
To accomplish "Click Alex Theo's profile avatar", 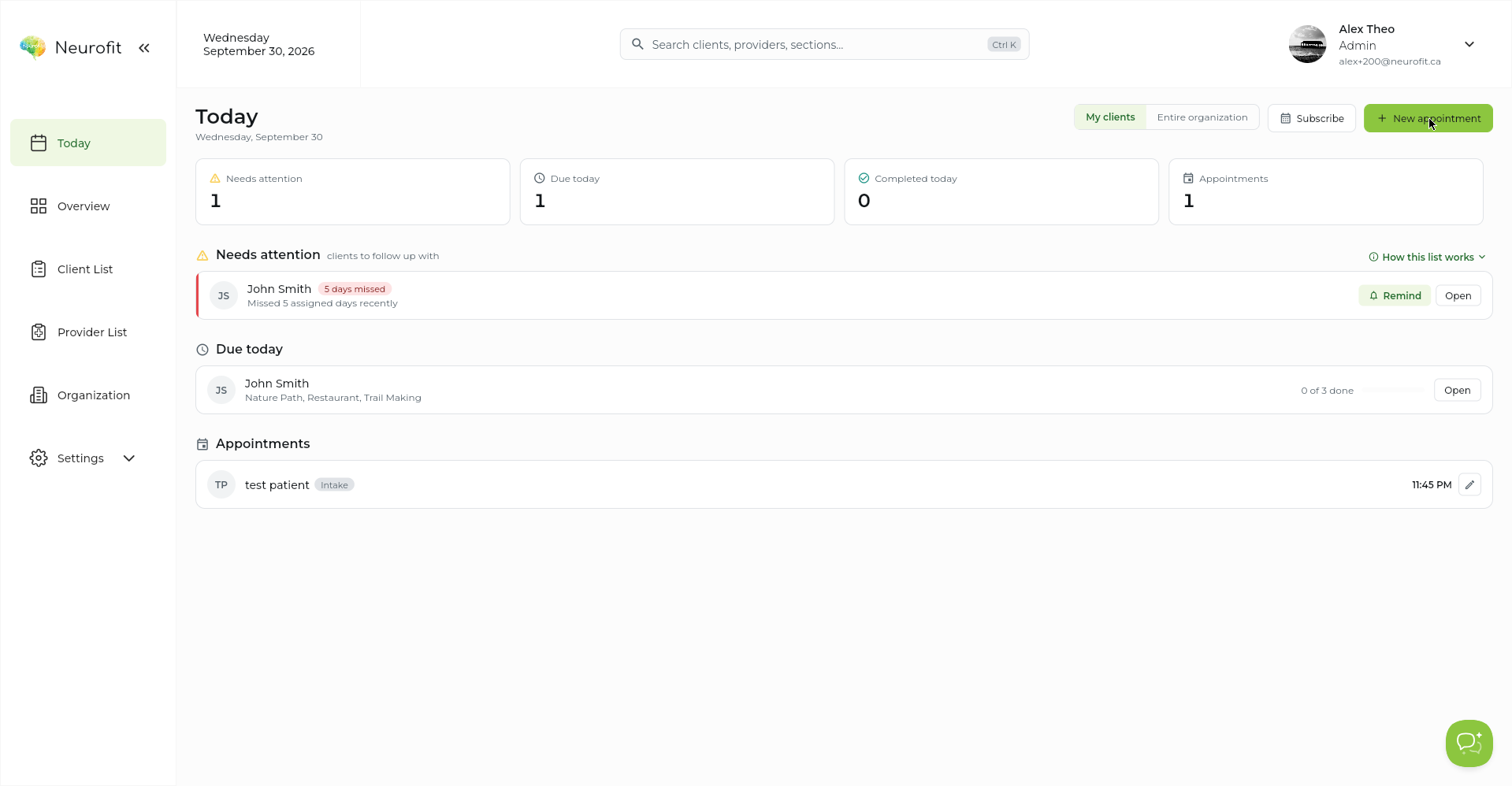I will (1307, 44).
